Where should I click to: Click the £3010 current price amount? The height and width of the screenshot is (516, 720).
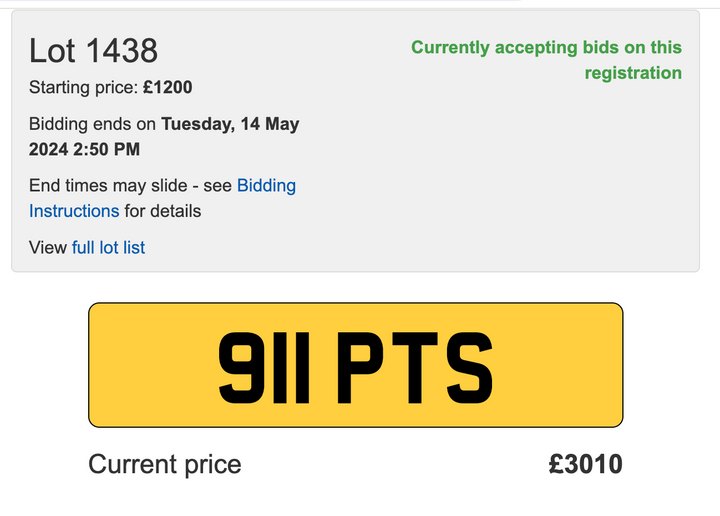point(585,464)
